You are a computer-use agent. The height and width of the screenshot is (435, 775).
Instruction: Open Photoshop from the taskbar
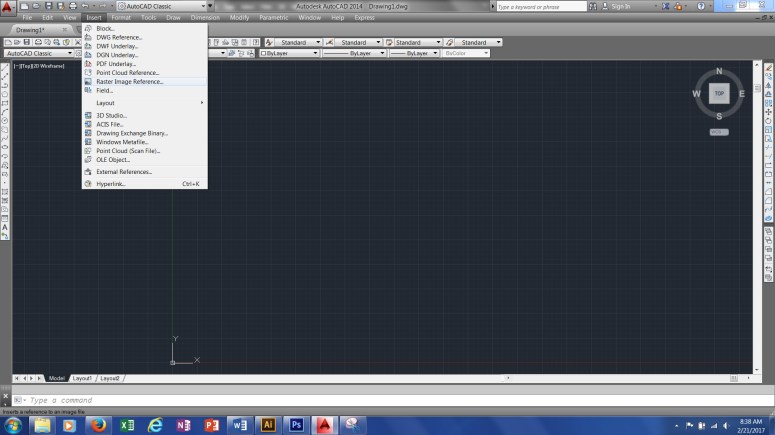[296, 424]
